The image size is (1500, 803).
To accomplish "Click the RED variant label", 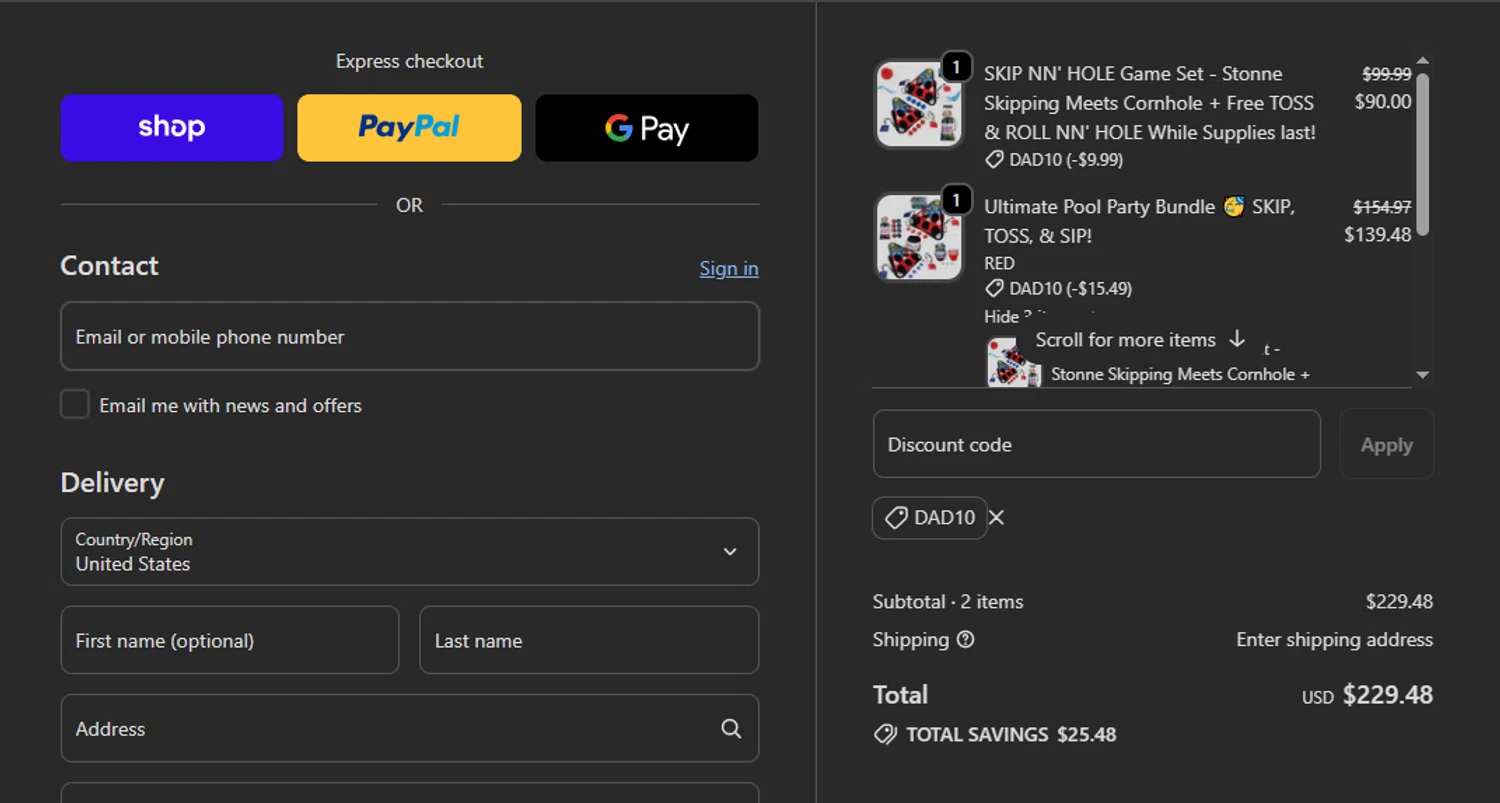I will click(999, 263).
